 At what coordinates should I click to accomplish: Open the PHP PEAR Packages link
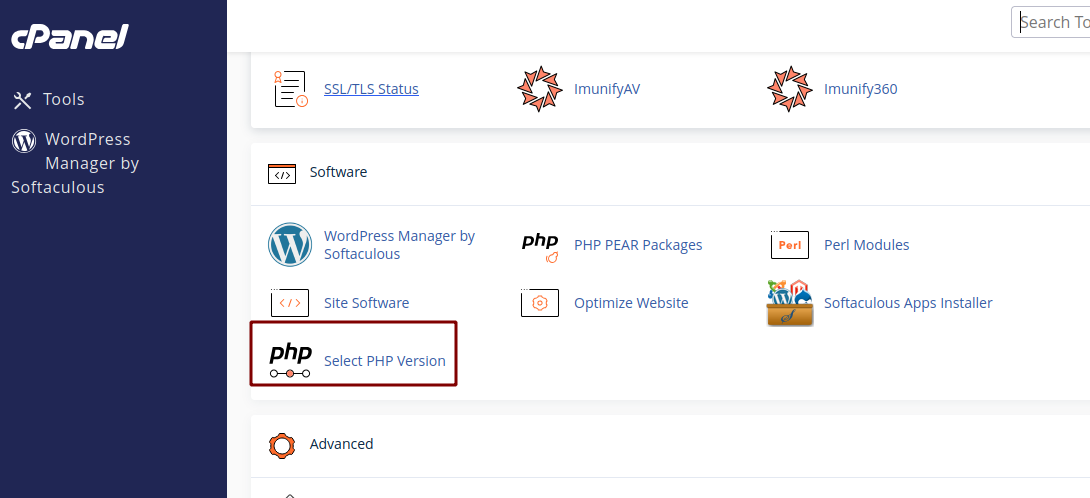pos(638,245)
